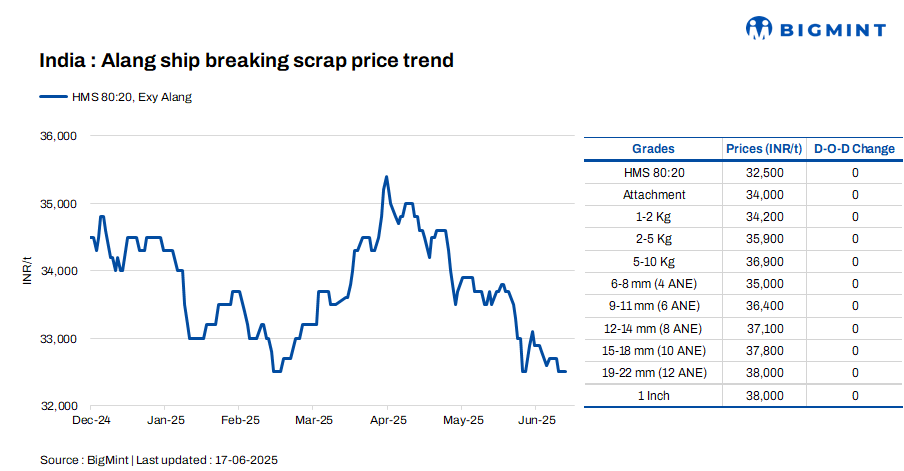Select the 1 Inch grade row

(654, 395)
